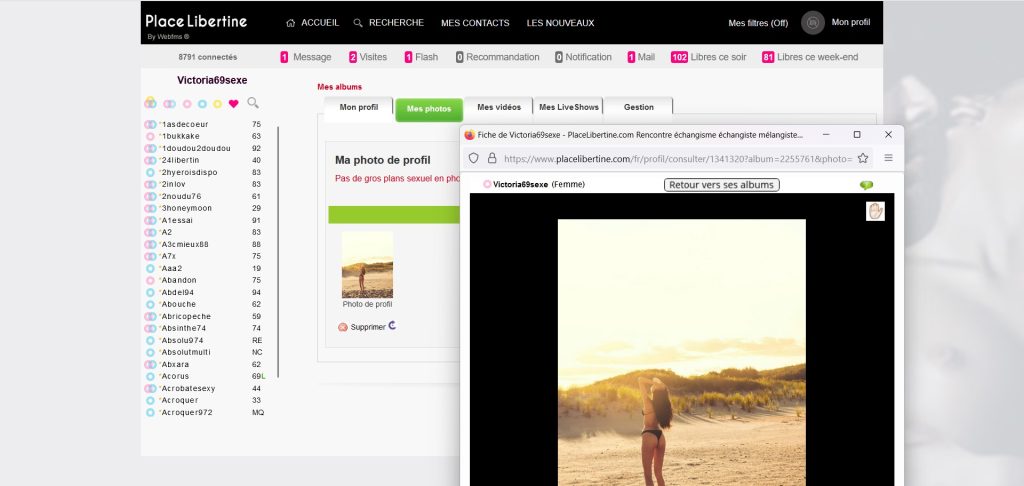
Task: Click the padlock site security icon
Action: click(x=491, y=158)
